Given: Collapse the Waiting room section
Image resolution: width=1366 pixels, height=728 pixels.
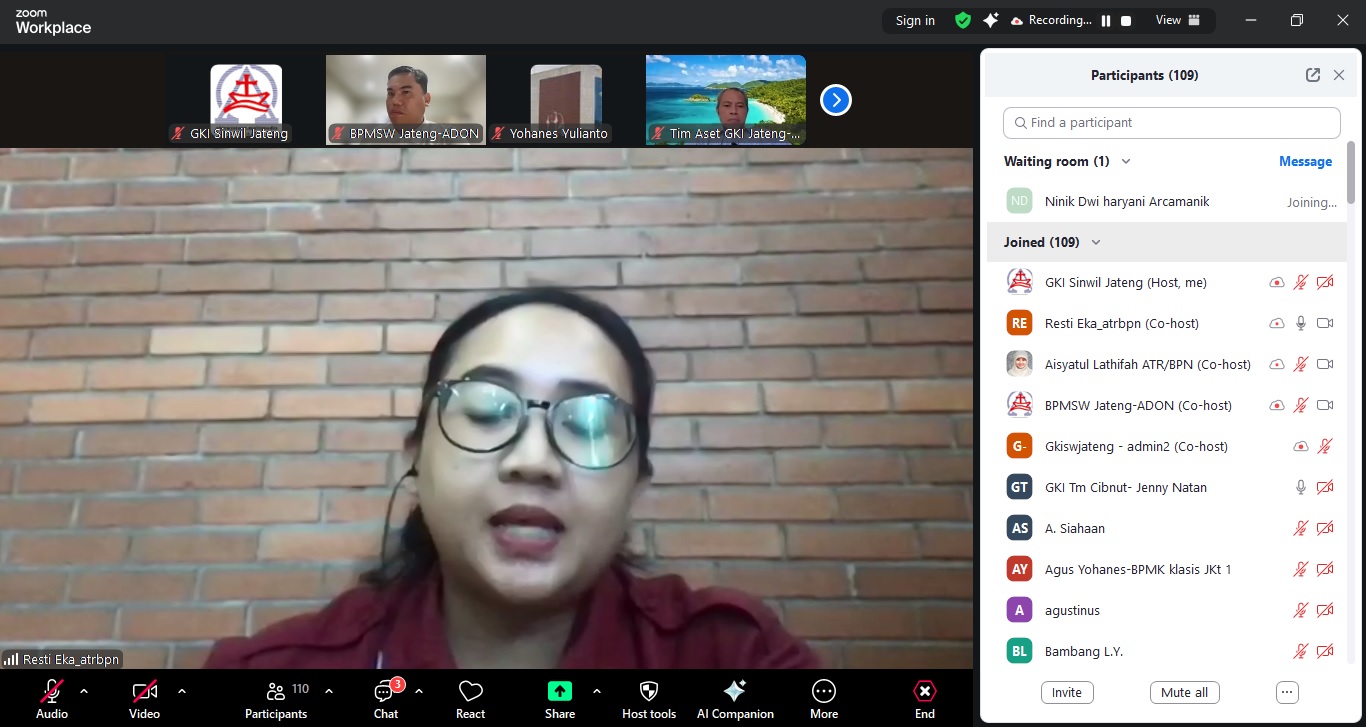Looking at the screenshot, I should tap(1126, 161).
